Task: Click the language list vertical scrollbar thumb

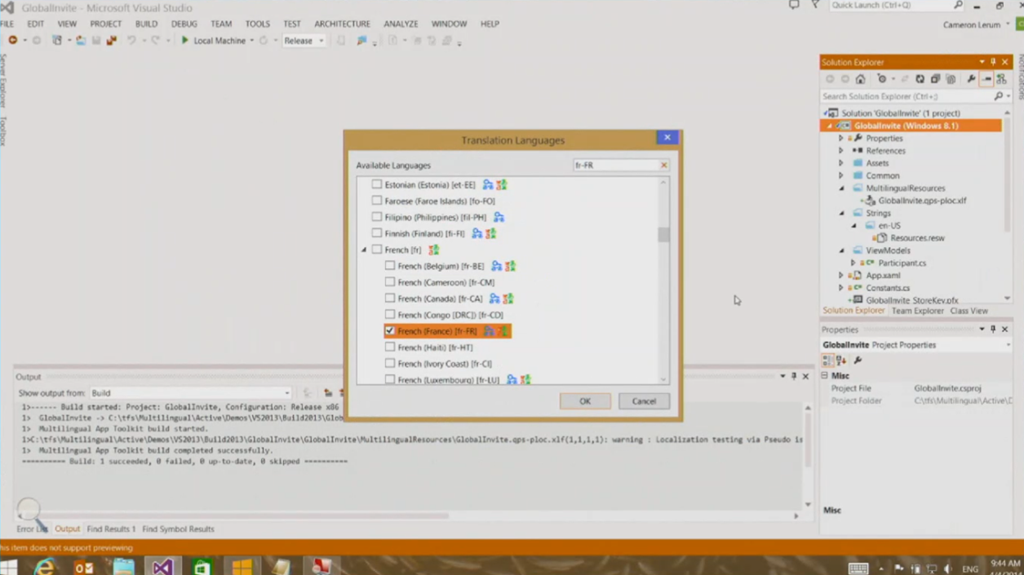Action: [664, 234]
